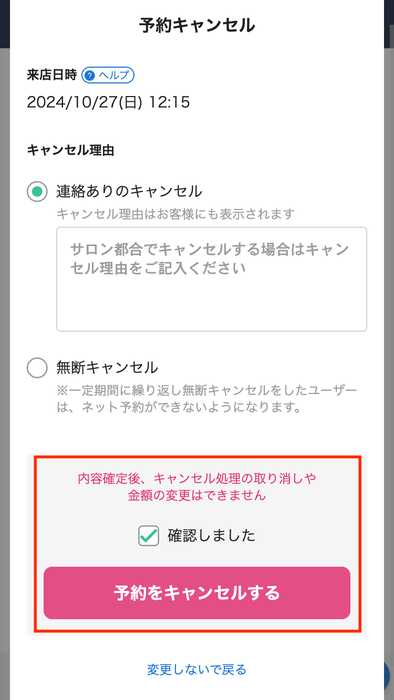Image resolution: width=394 pixels, height=700 pixels.
Task: Click the blue question mark help icon
Action: pyautogui.click(x=90, y=75)
